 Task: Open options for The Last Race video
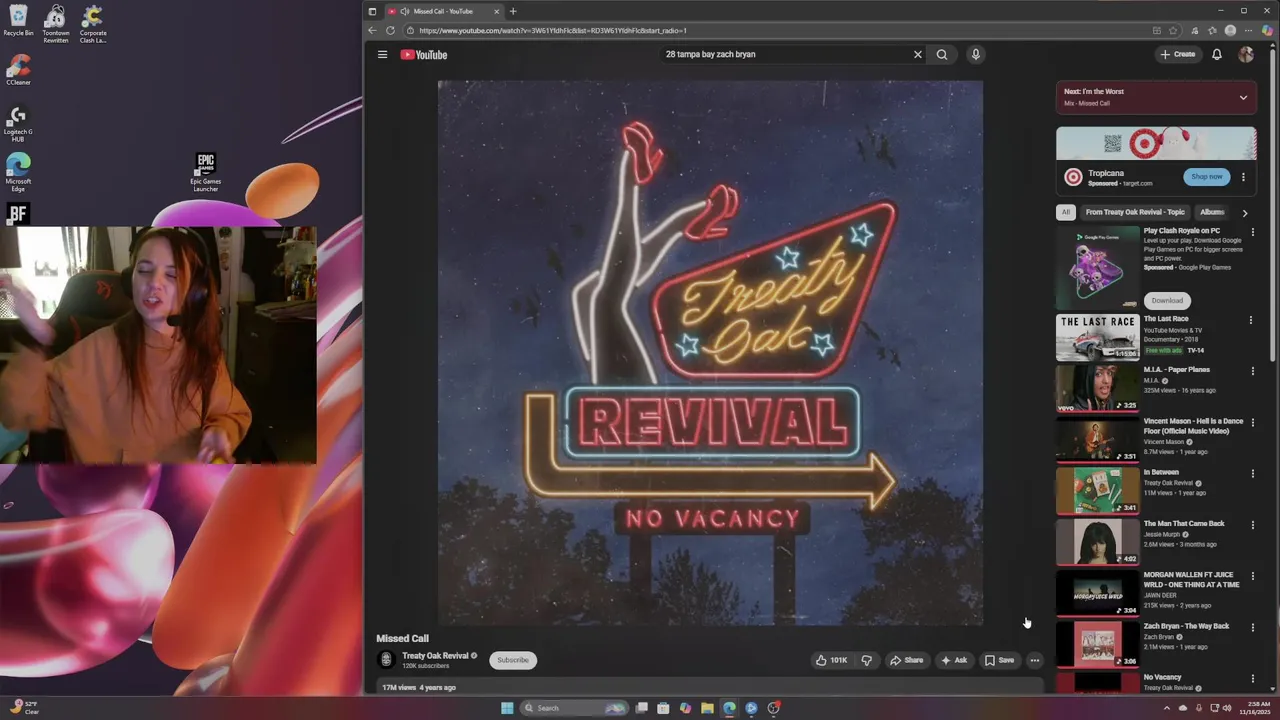click(x=1251, y=320)
